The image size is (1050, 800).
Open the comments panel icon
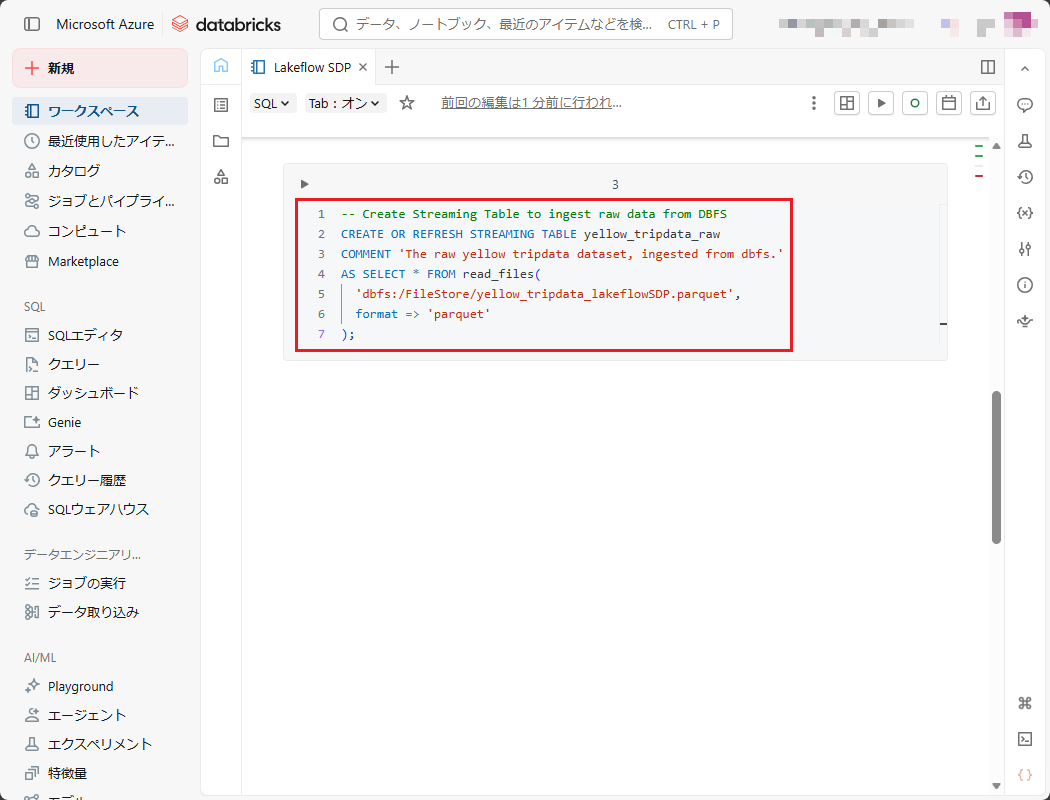tap(1024, 105)
